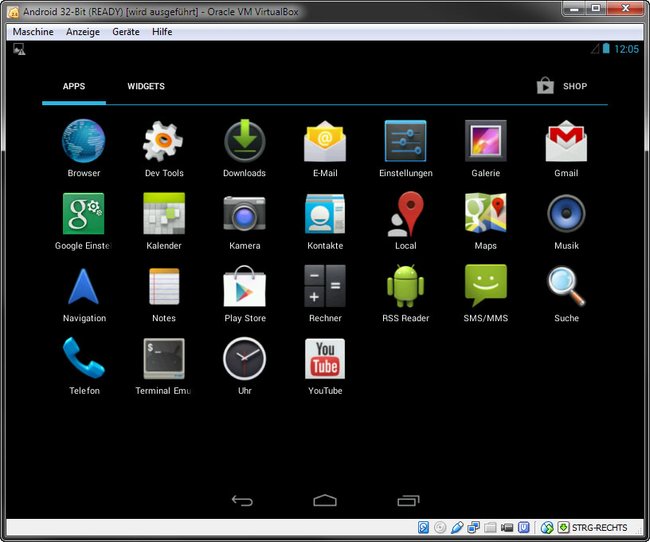This screenshot has width=650, height=542.
Task: Open the Hilfe menu
Action: point(162,32)
